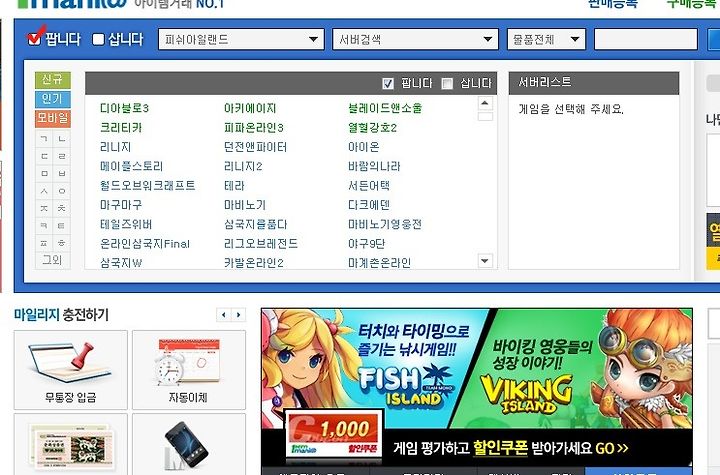Select game 테라

point(234,186)
